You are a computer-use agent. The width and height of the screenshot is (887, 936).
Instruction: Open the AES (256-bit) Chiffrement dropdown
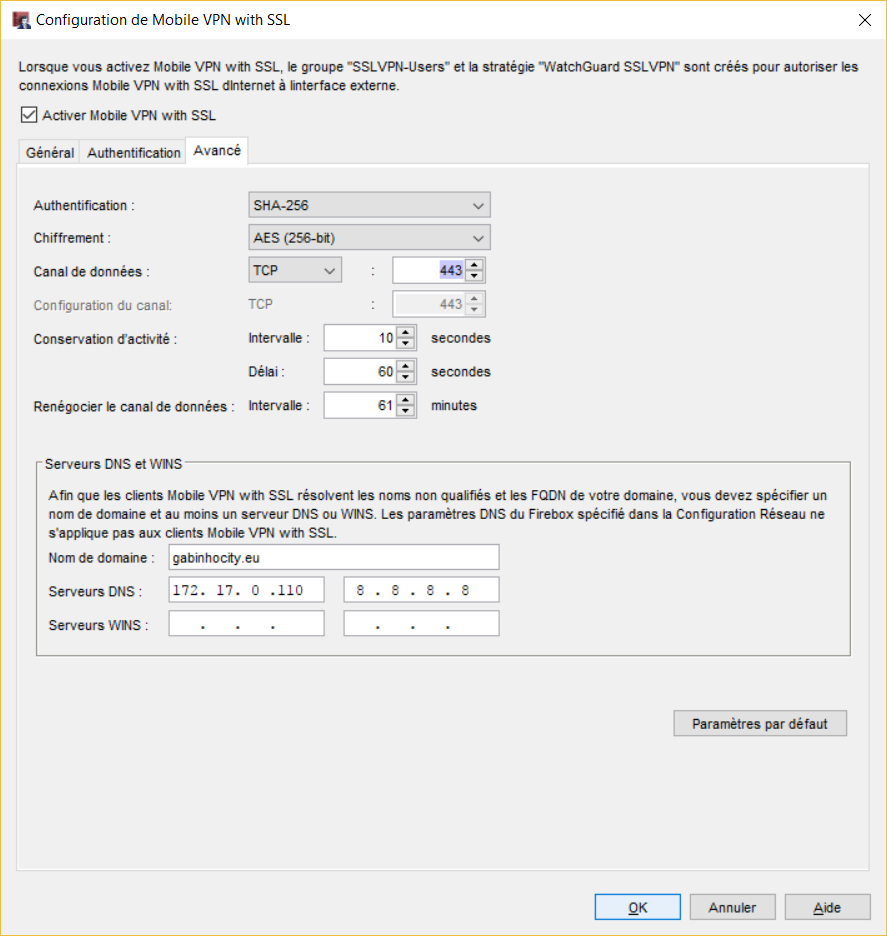click(369, 238)
